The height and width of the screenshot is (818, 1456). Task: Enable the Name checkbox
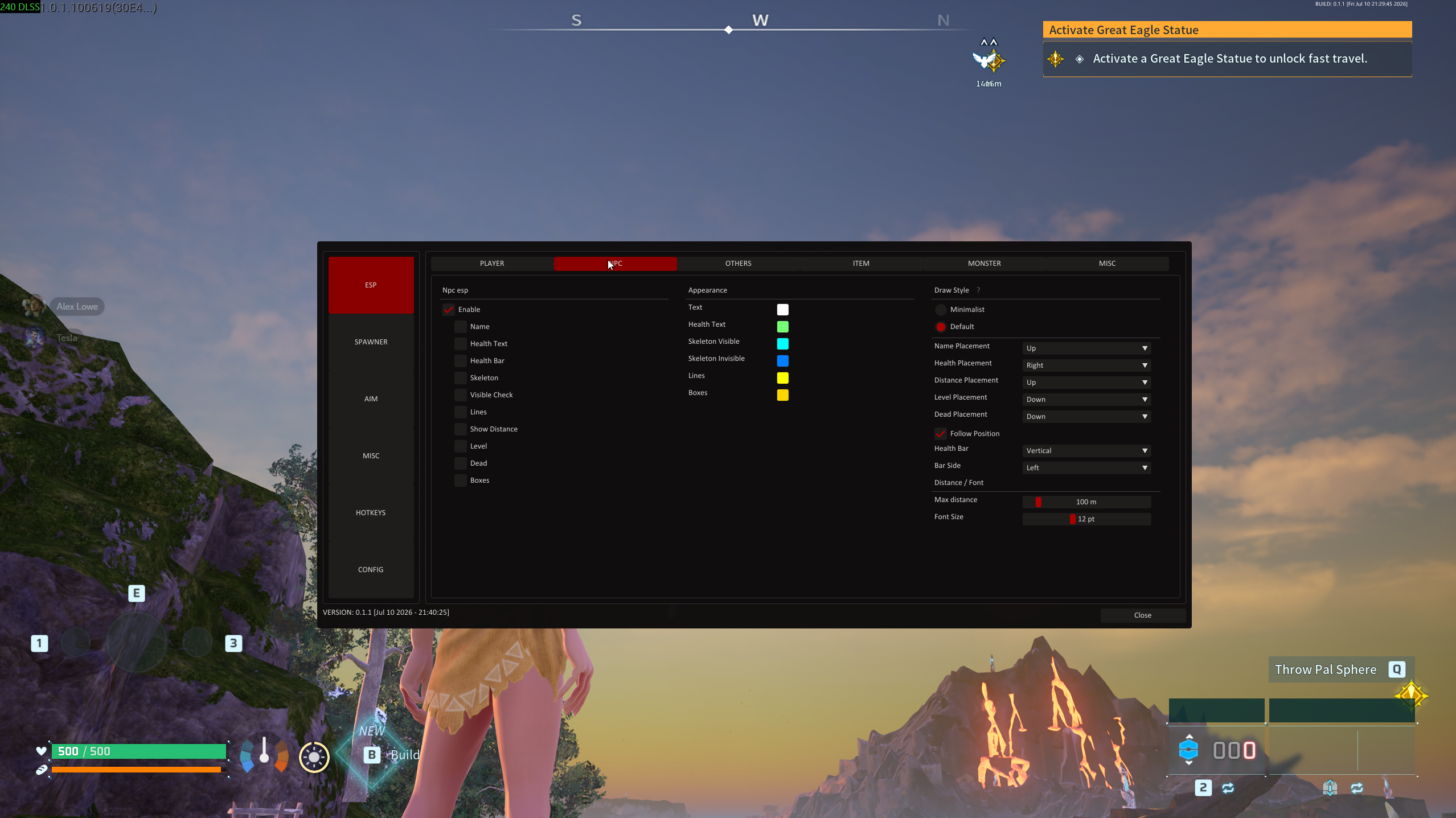(461, 327)
